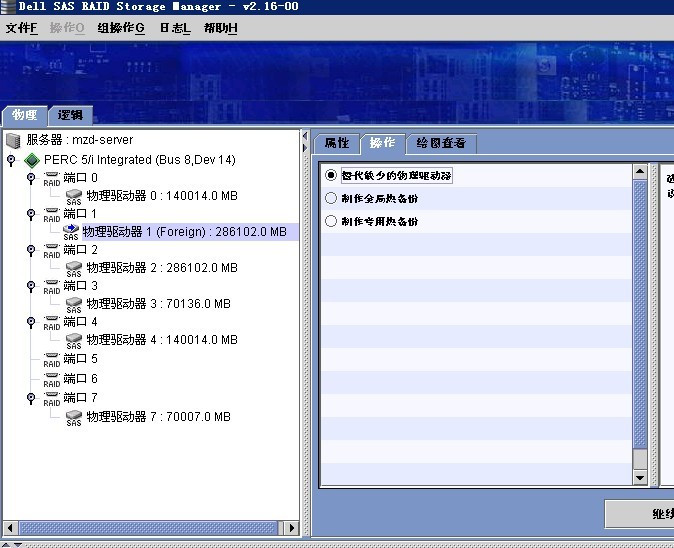This screenshot has width=674, height=548.
Task: Switch to the 物理 view tab
Action: [x=24, y=115]
